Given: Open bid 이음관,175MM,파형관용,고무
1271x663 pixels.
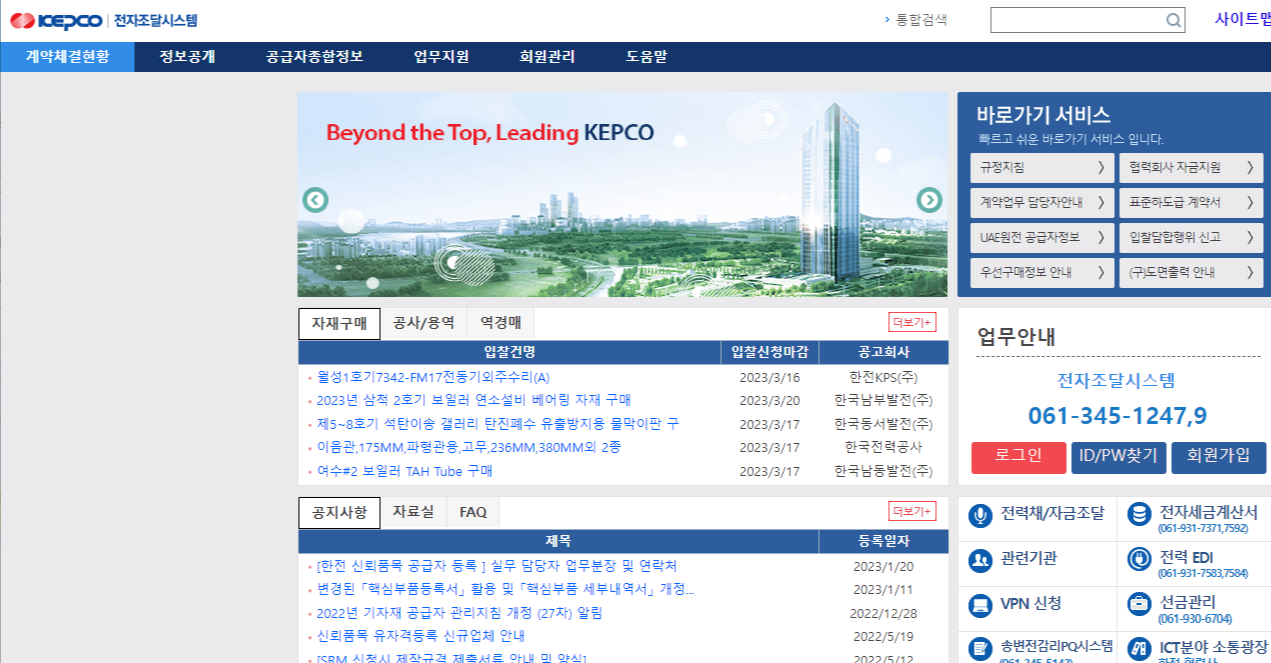Looking at the screenshot, I should pos(469,447).
